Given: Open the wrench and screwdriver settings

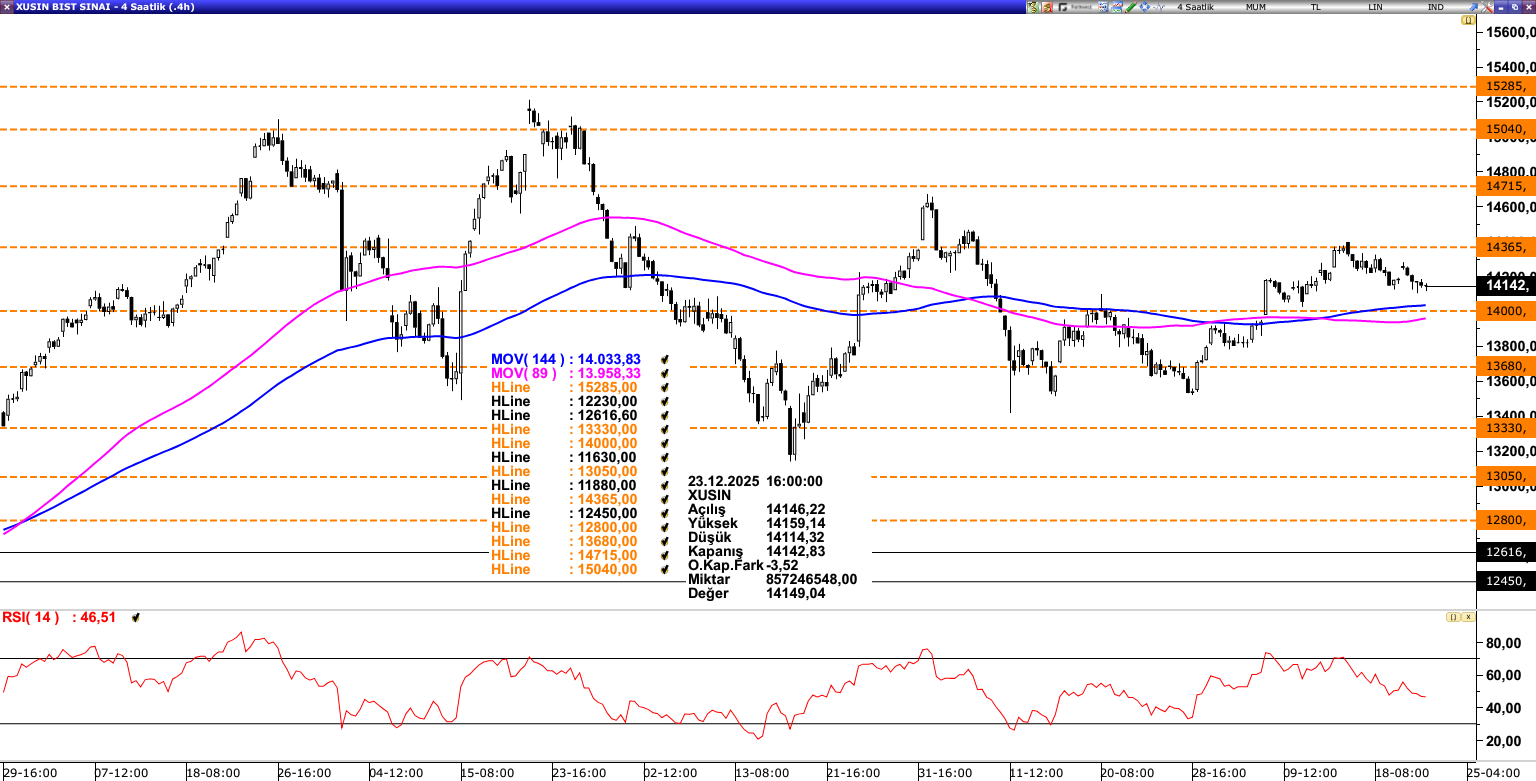Looking at the screenshot, I should (1034, 7).
